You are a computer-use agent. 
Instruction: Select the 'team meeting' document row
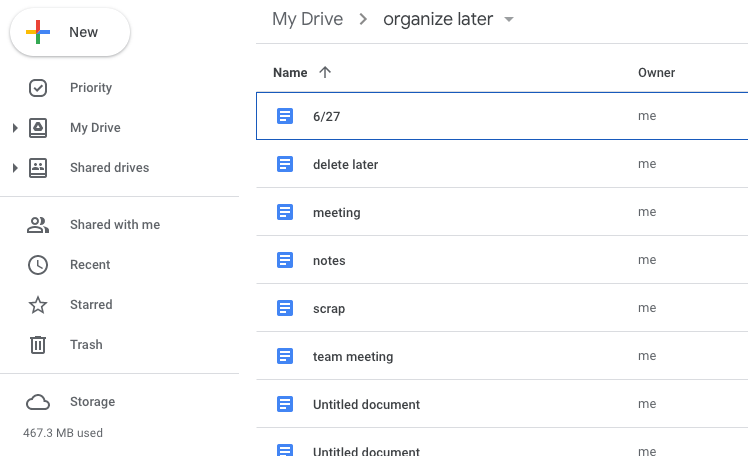(353, 357)
